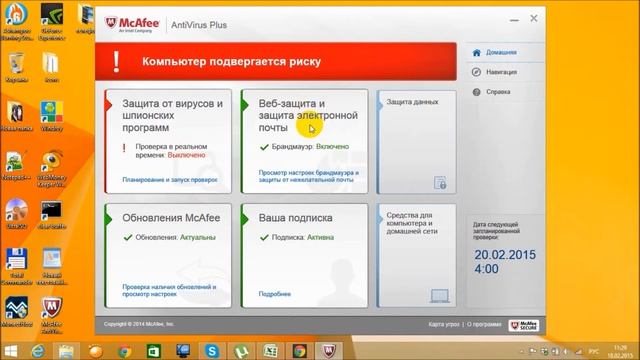
Task: Click the question mark icon beside Справка
Action: click(x=476, y=92)
